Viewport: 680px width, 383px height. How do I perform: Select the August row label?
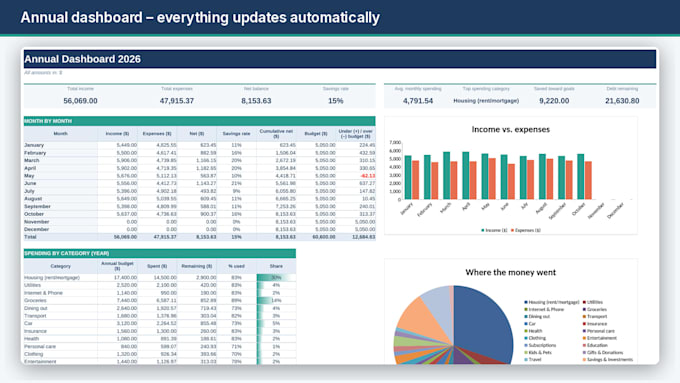pyautogui.click(x=33, y=198)
